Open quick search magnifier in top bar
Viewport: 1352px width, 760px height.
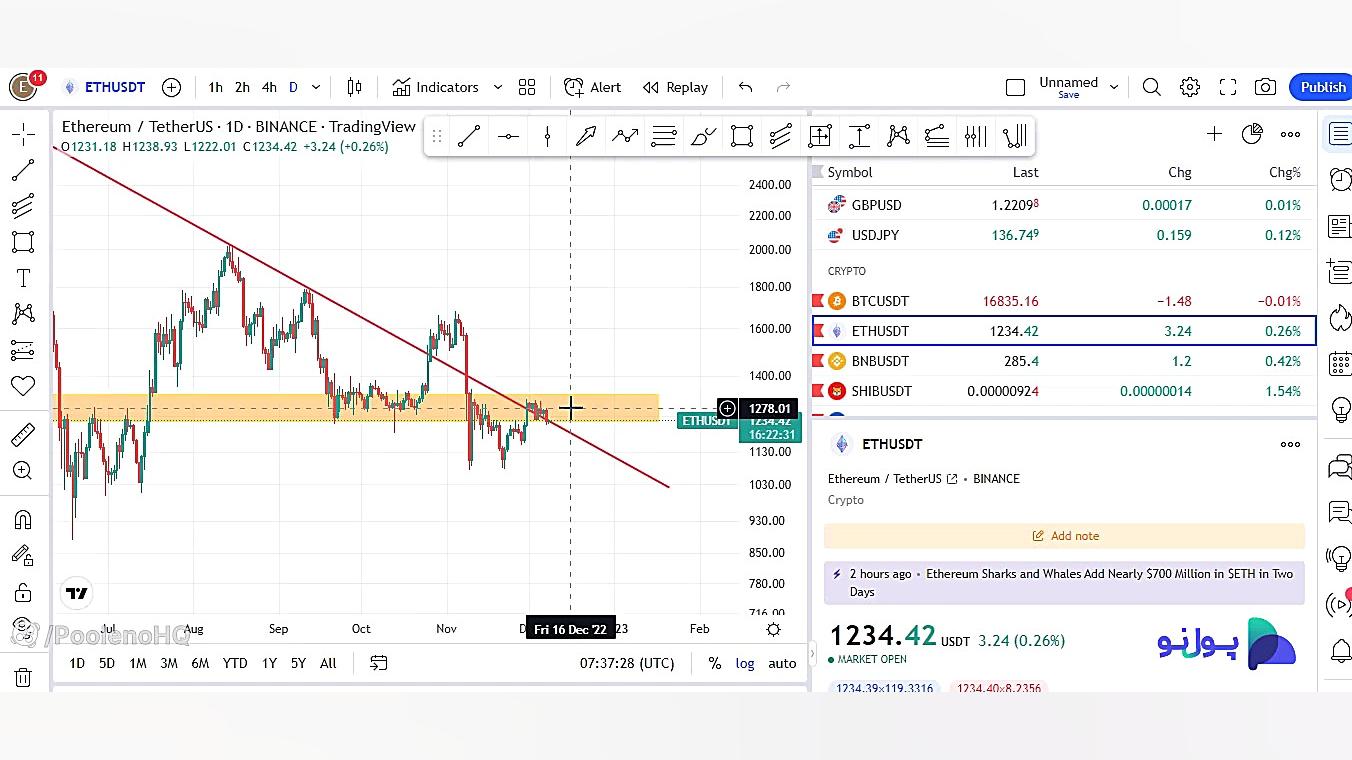(1152, 87)
